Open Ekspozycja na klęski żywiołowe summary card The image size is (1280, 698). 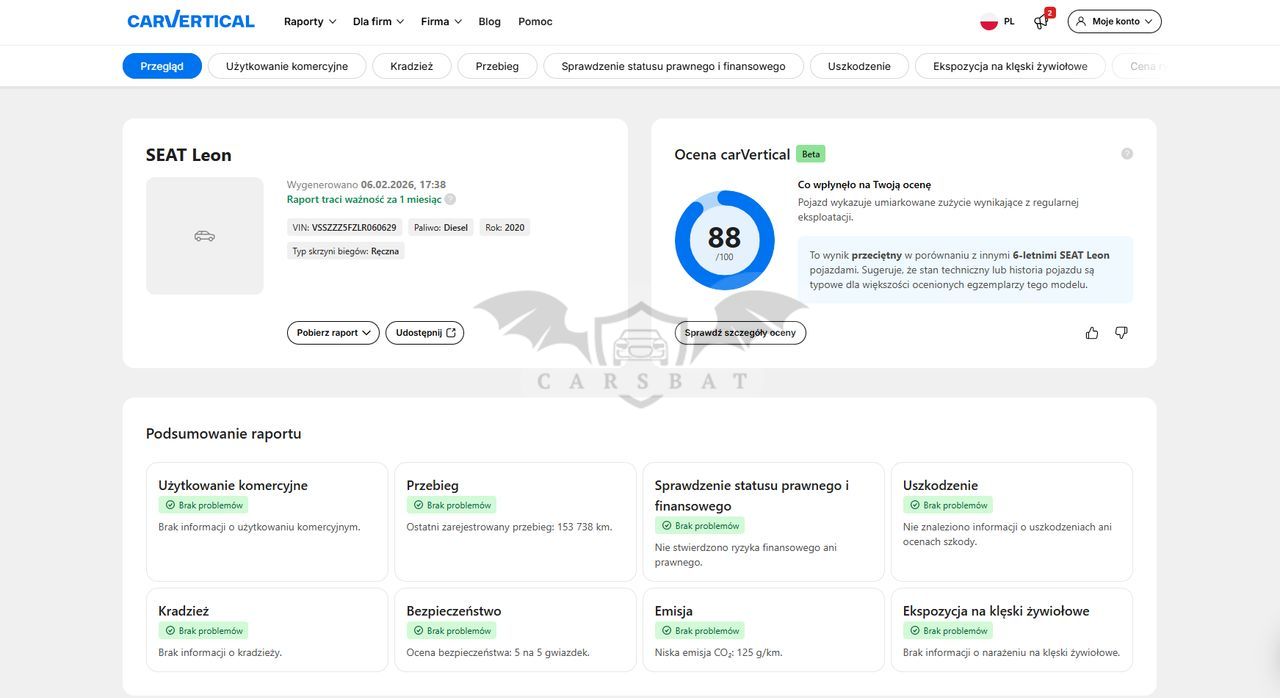coord(1012,630)
